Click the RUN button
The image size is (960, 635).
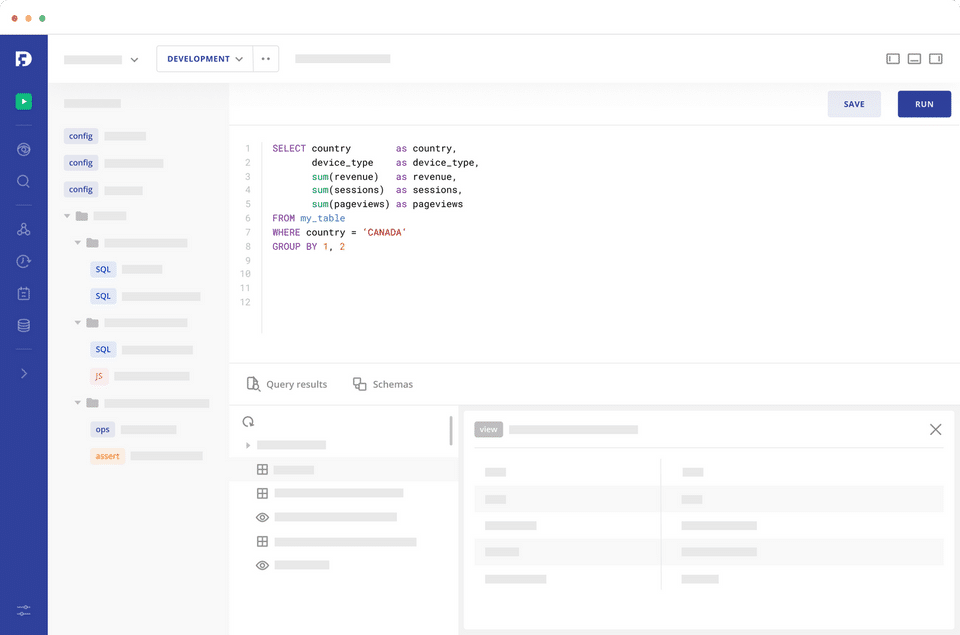[924, 104]
